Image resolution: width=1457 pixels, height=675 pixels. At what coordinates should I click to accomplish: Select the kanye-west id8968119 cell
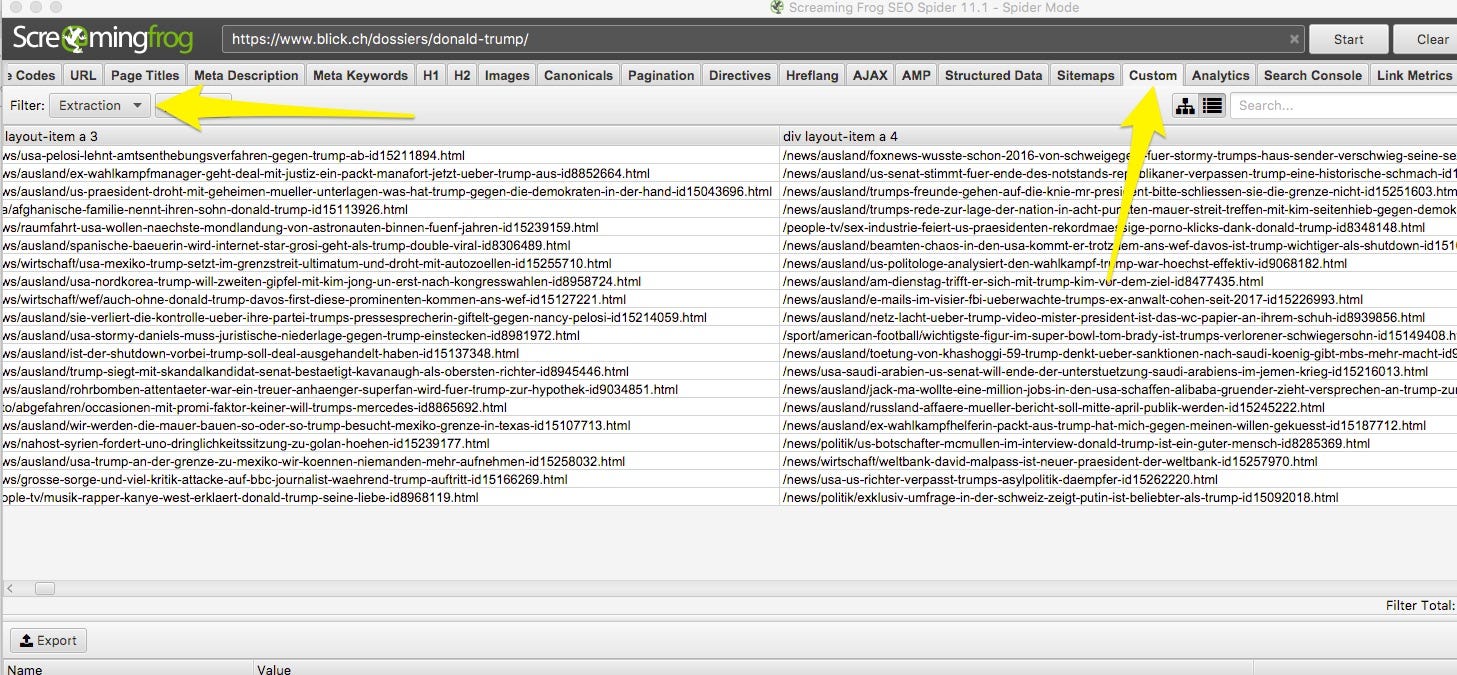tap(391, 497)
